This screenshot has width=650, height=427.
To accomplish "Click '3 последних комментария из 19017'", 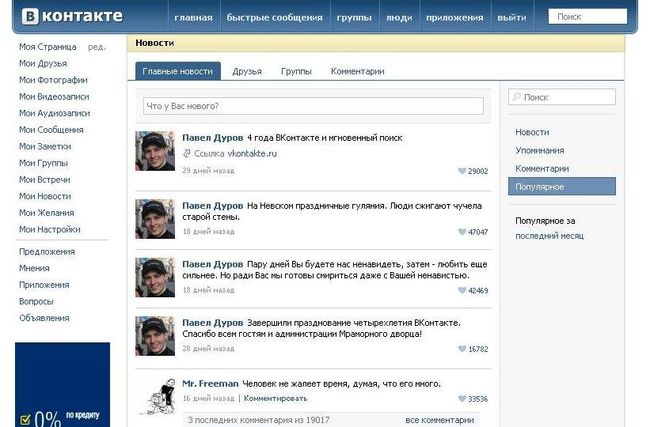I will pyautogui.click(x=259, y=420).
